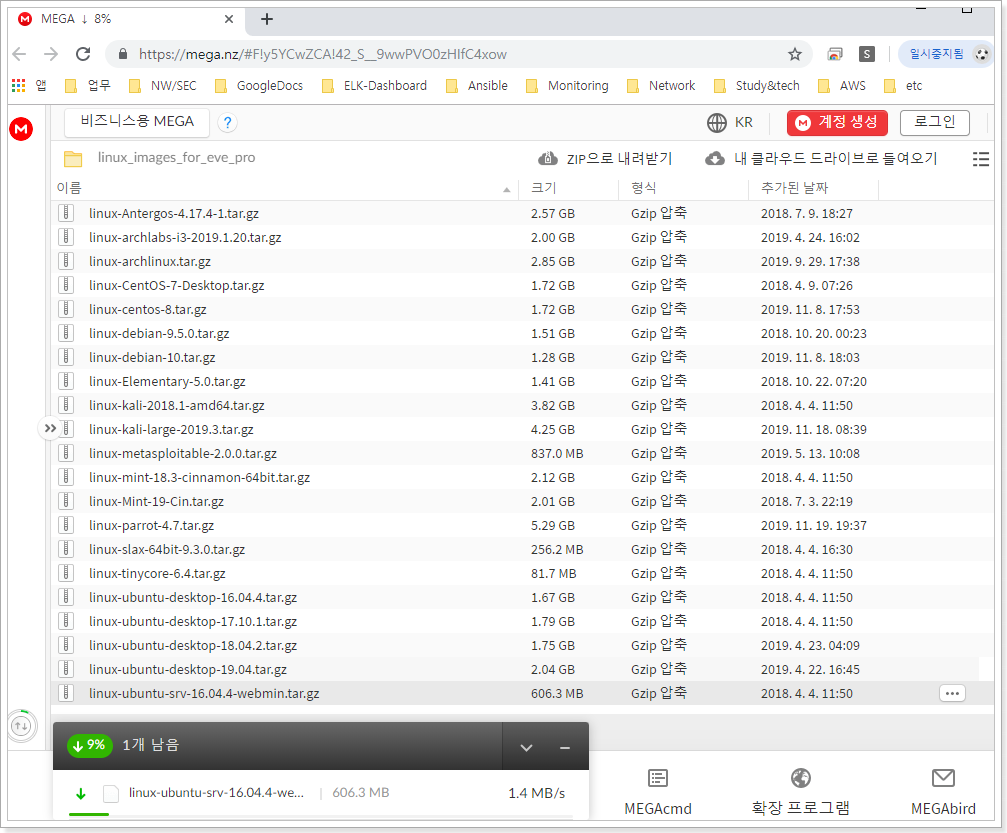
Task: Click the file icon of linux-parrot-4.7.tar.gz
Action: (x=66, y=525)
